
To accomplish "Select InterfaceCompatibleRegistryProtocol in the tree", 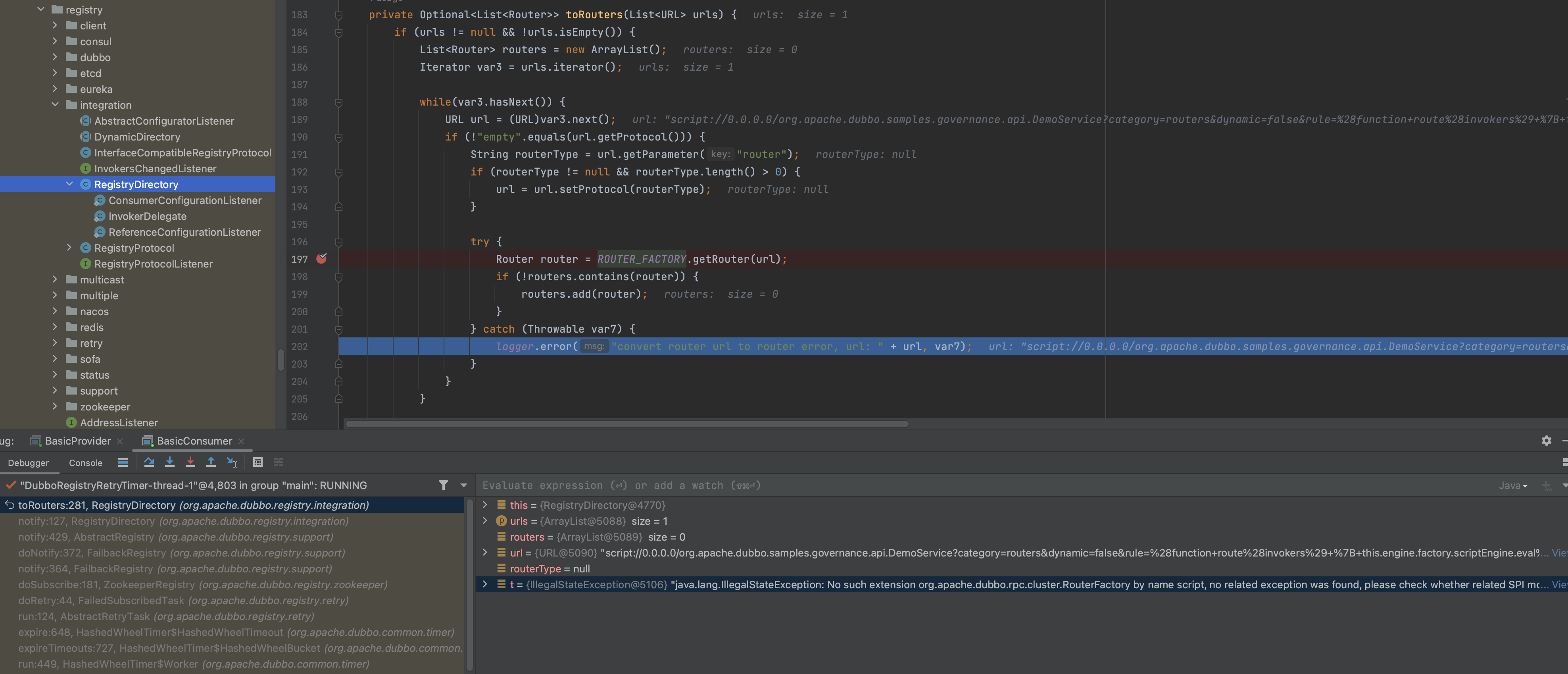I will [183, 152].
